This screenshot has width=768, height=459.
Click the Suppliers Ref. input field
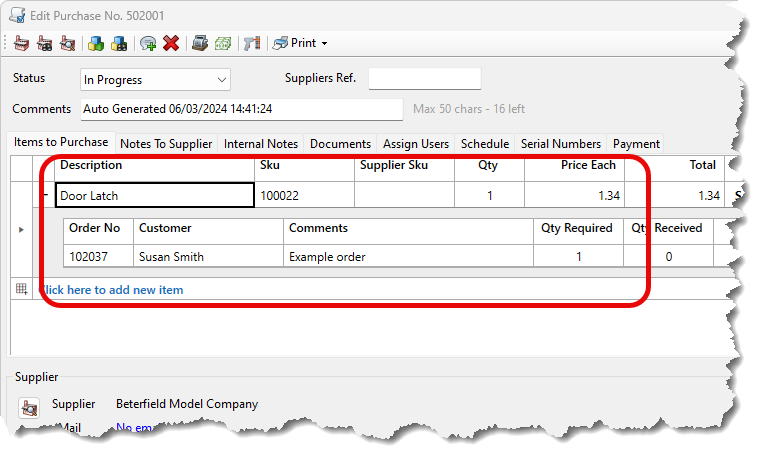(424, 79)
